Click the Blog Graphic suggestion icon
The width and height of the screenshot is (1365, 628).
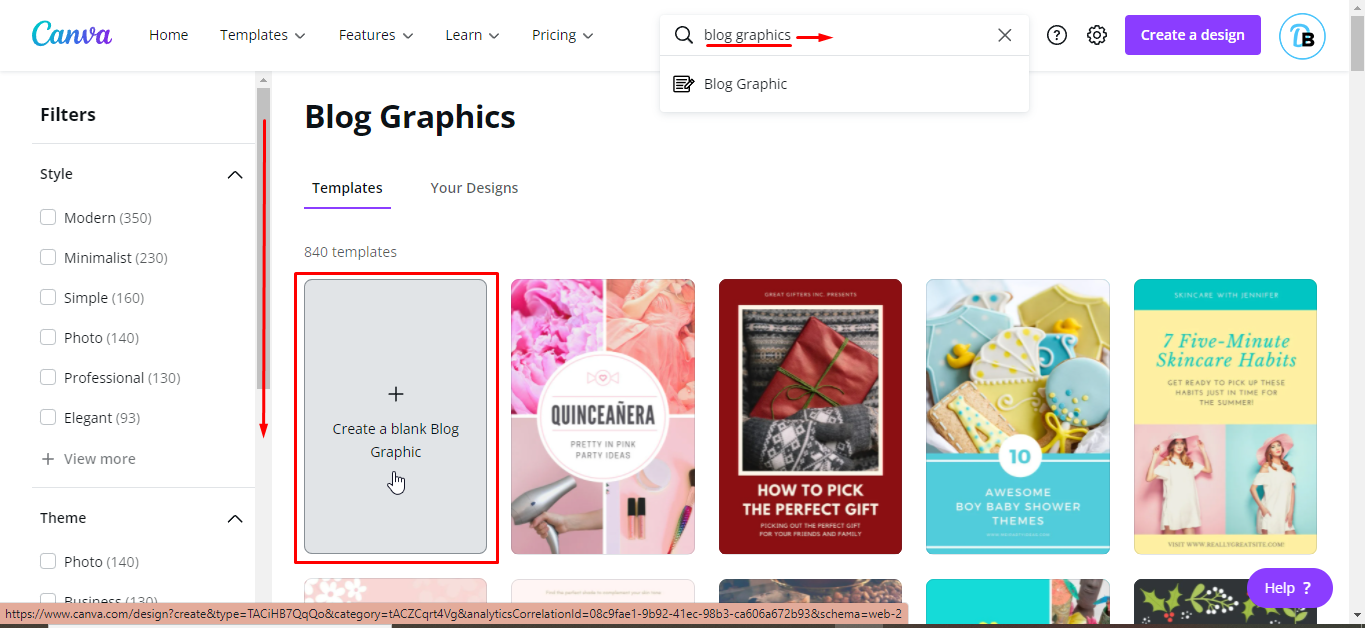[684, 84]
